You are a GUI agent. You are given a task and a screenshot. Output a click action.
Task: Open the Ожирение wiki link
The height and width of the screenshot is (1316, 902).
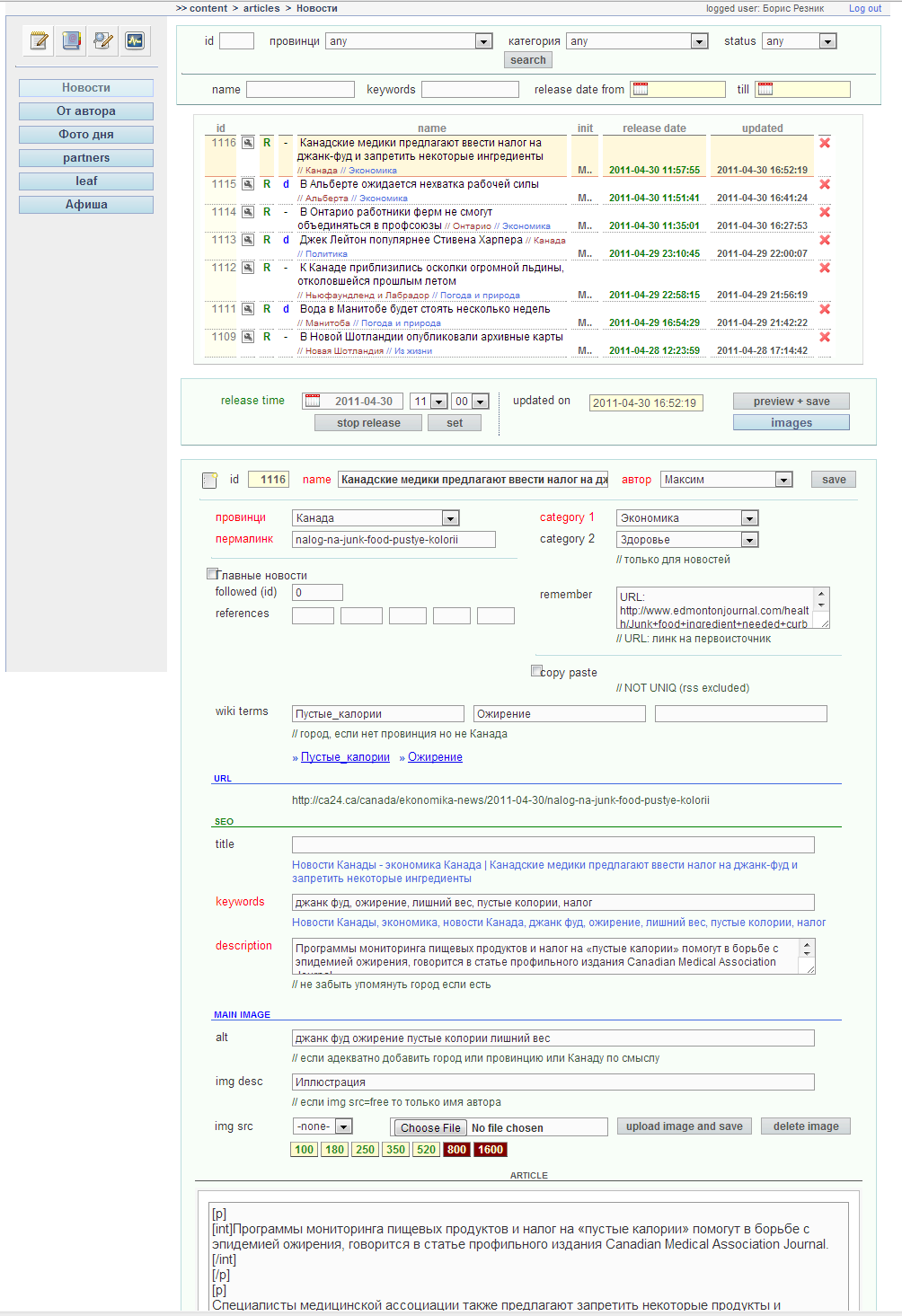435,757
